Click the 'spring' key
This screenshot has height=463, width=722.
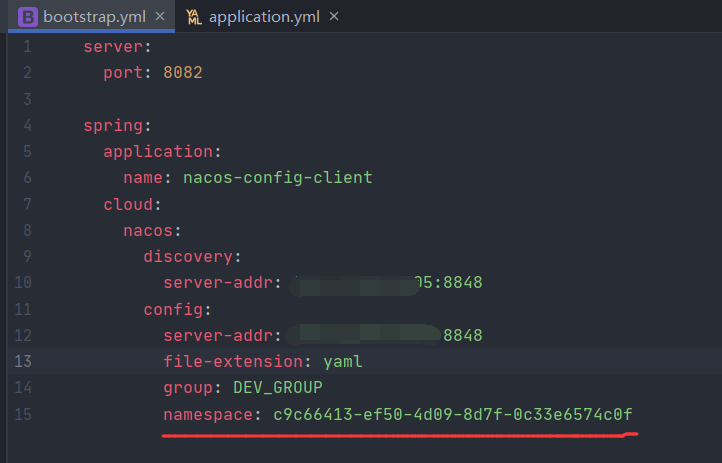[x=113, y=126]
